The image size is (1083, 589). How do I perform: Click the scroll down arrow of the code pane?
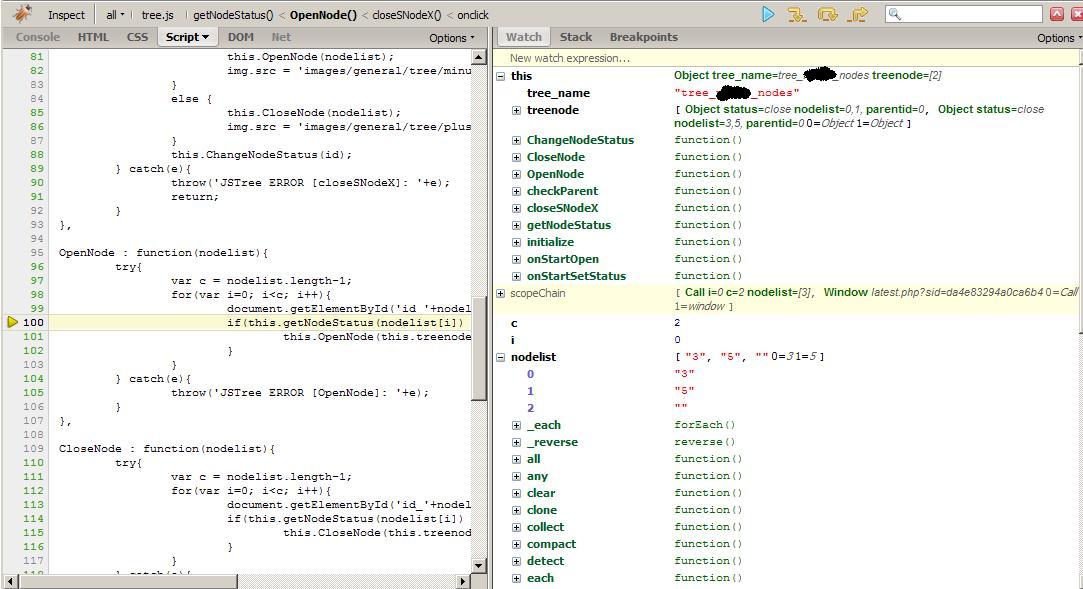coord(478,565)
